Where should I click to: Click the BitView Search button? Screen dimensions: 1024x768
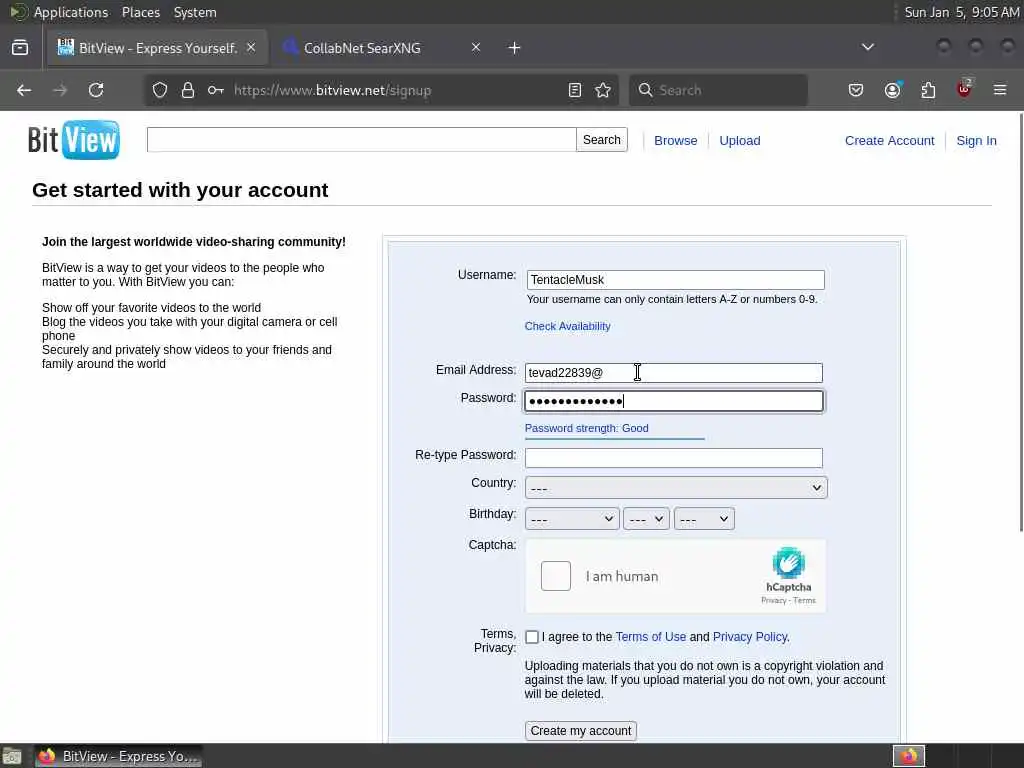tap(601, 140)
